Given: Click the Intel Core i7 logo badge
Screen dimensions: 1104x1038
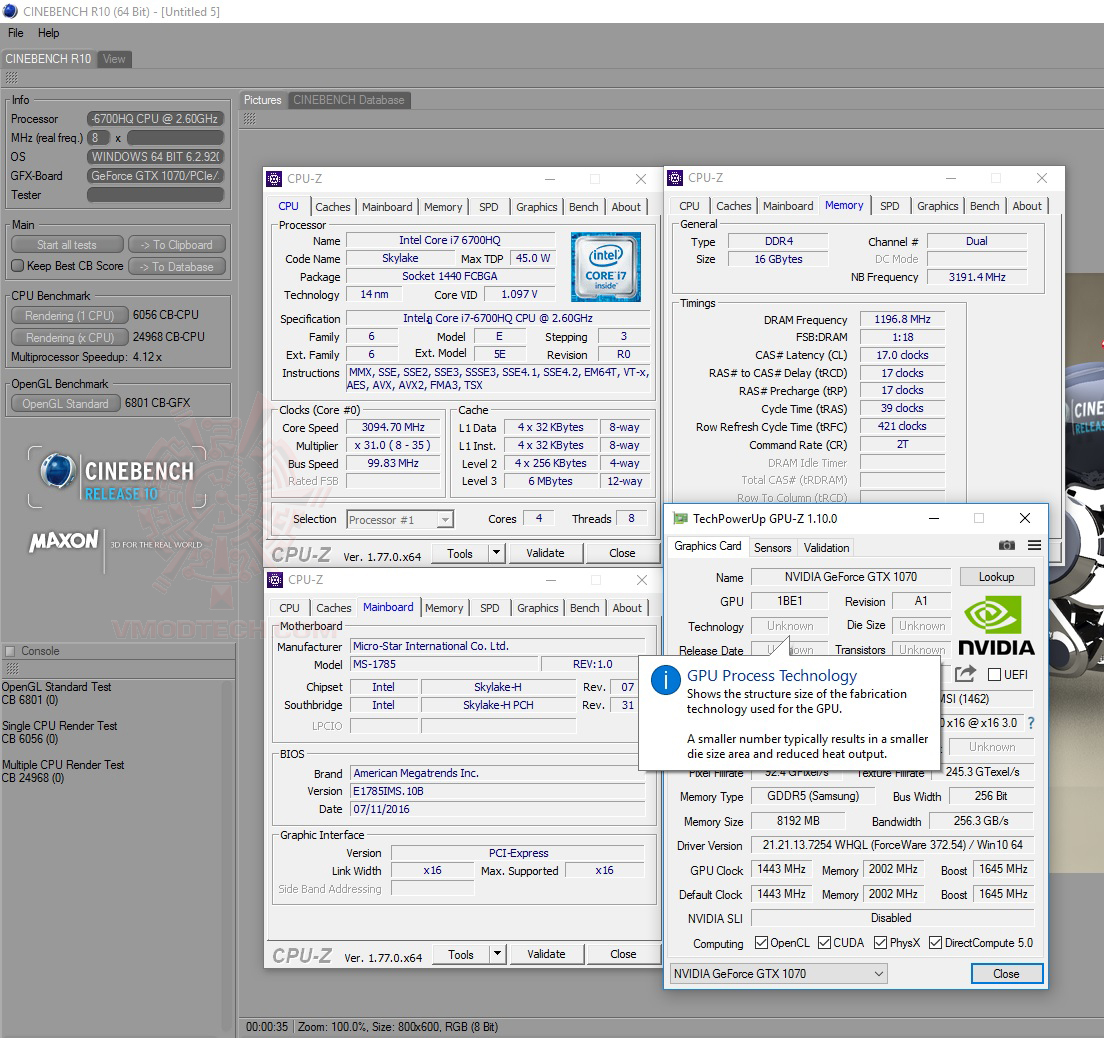Looking at the screenshot, I should (606, 267).
